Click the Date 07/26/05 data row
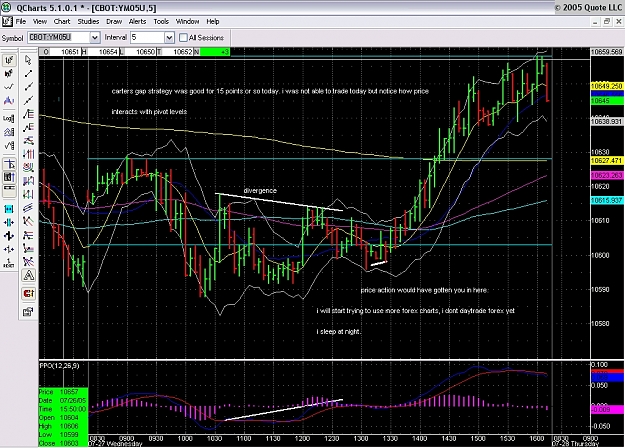Image resolution: width=625 pixels, height=448 pixels. click(63, 401)
